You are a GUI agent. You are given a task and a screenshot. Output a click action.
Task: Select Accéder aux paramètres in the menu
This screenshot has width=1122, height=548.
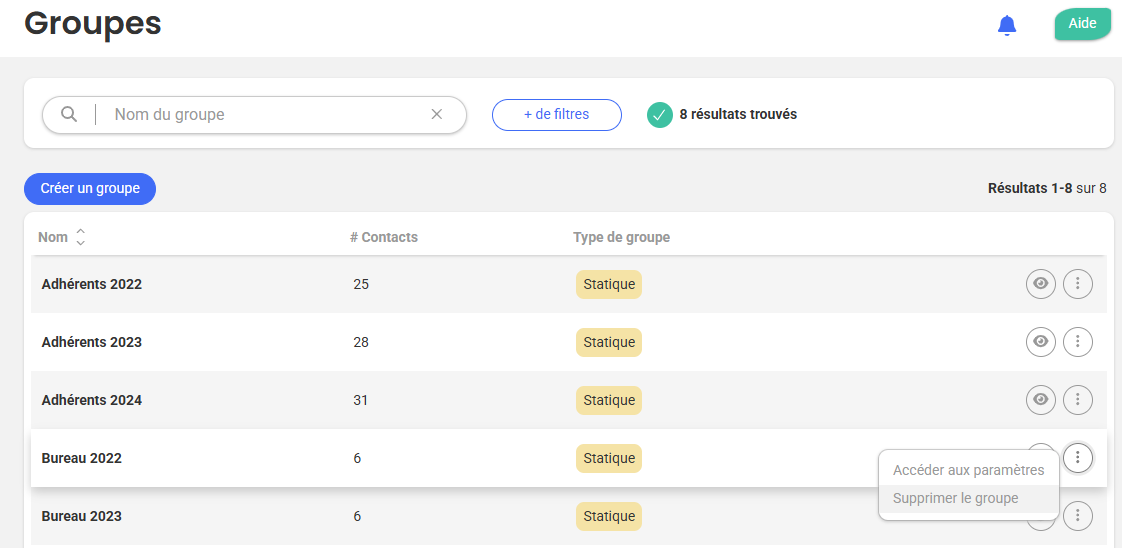[968, 470]
